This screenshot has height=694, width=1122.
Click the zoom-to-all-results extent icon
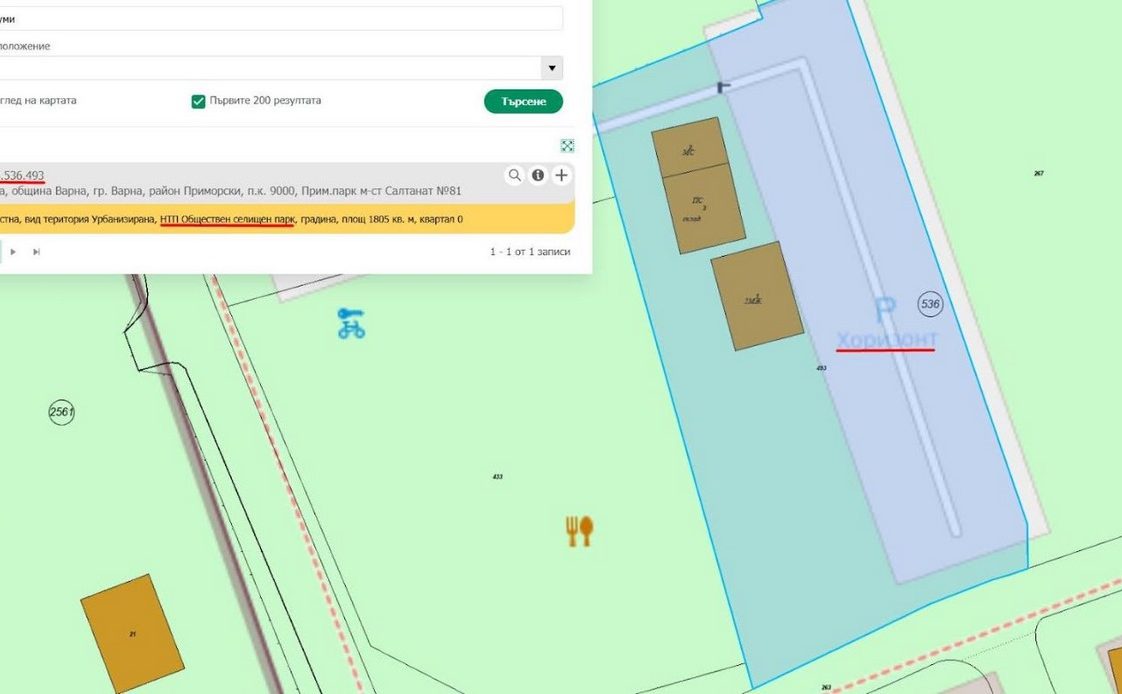(x=567, y=146)
